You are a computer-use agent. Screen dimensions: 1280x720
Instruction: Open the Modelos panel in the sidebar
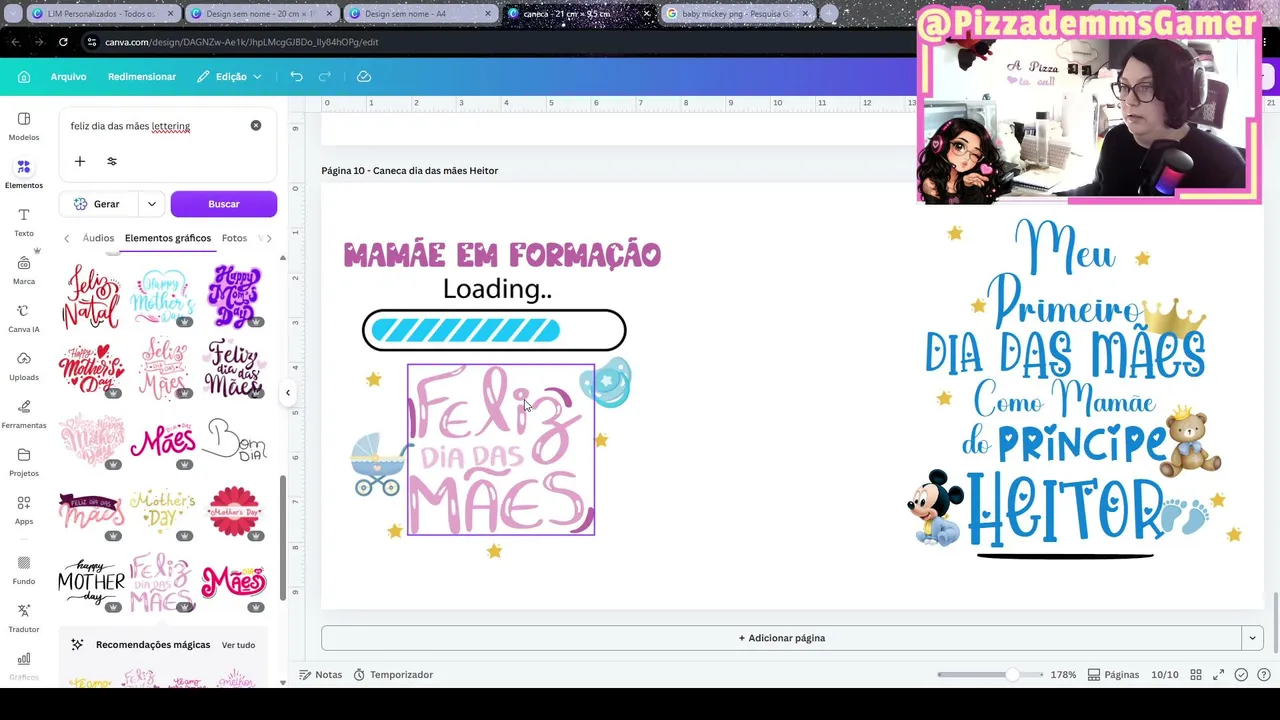click(x=24, y=126)
